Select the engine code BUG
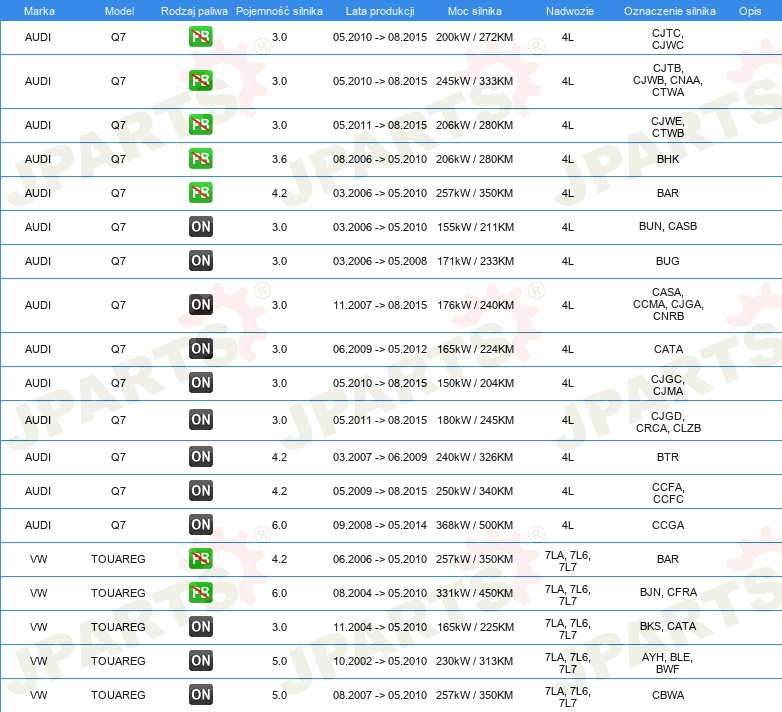Viewport: 782px width, 712px height. tap(667, 261)
